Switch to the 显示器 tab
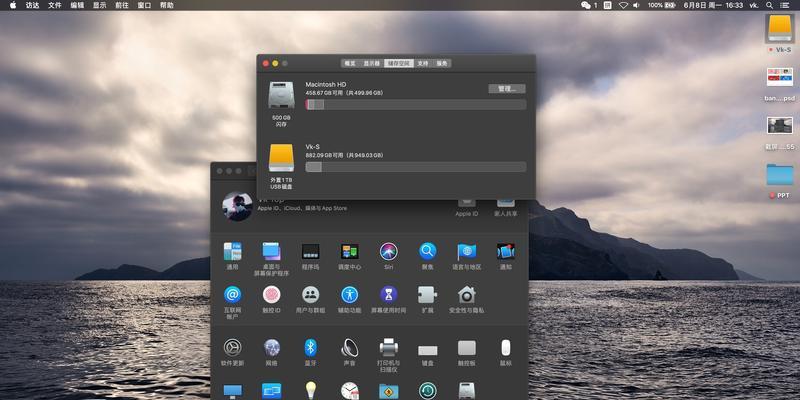Image resolution: width=800 pixels, height=400 pixels. [371, 63]
